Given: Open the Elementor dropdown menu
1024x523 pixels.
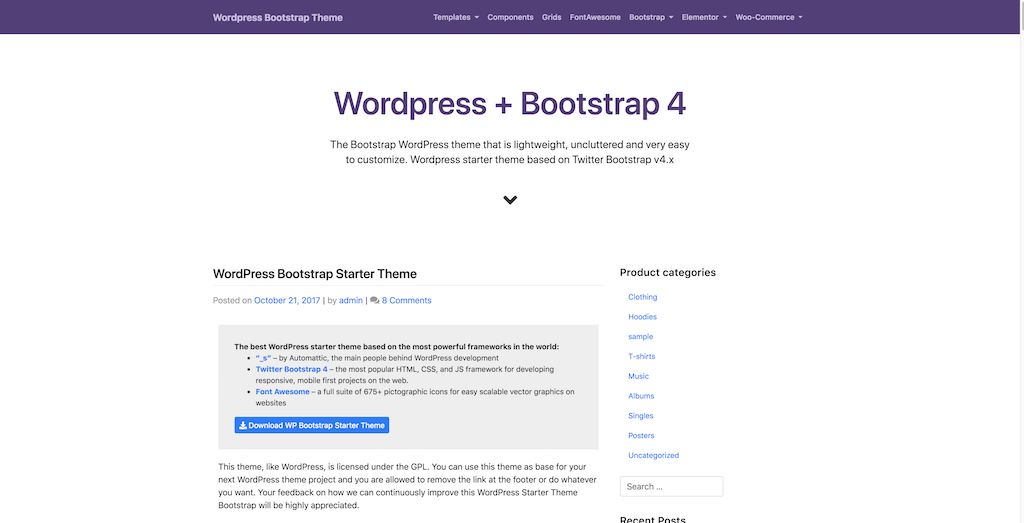Looking at the screenshot, I should pyautogui.click(x=704, y=18).
